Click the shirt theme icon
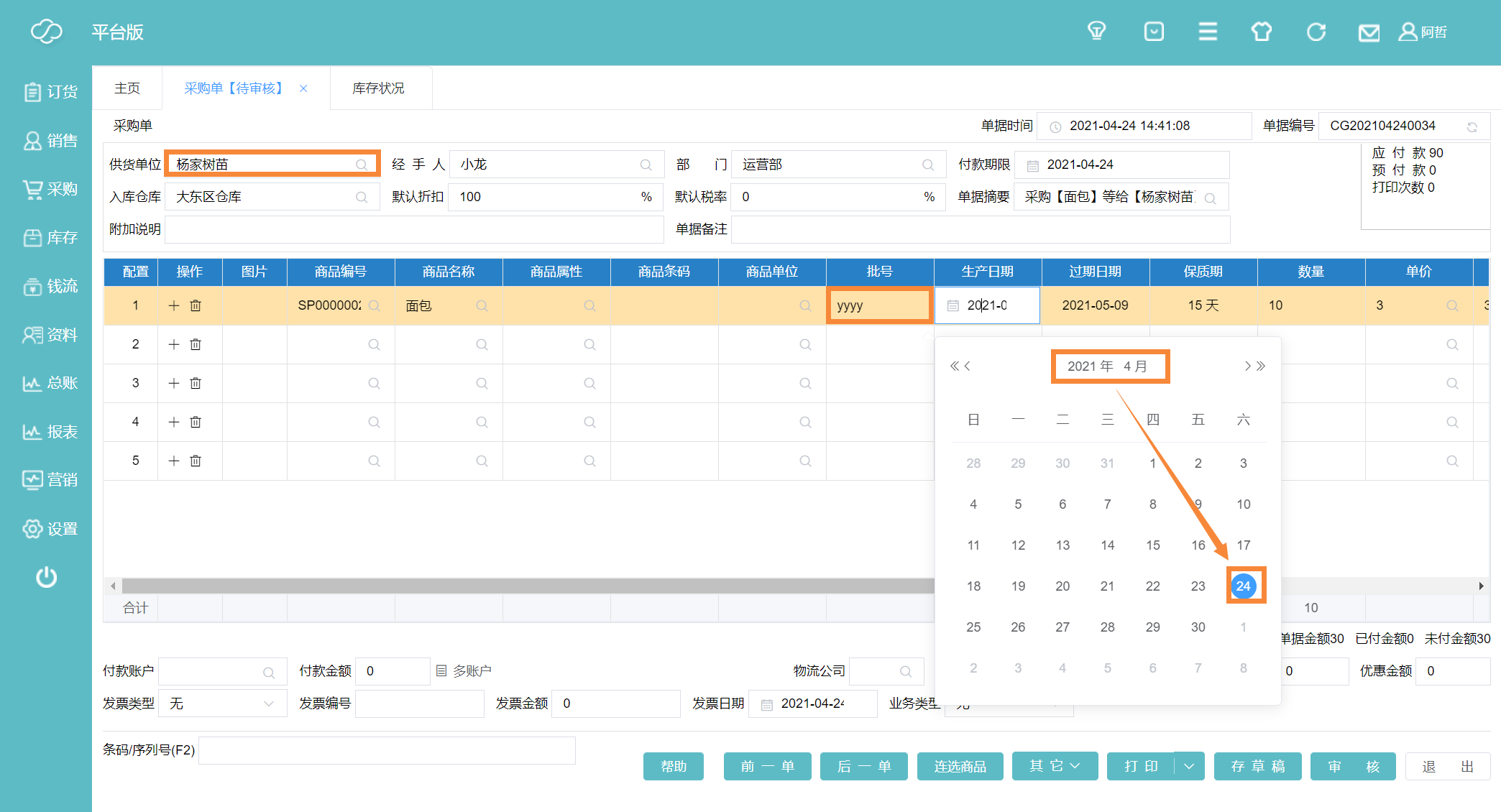 [1262, 32]
